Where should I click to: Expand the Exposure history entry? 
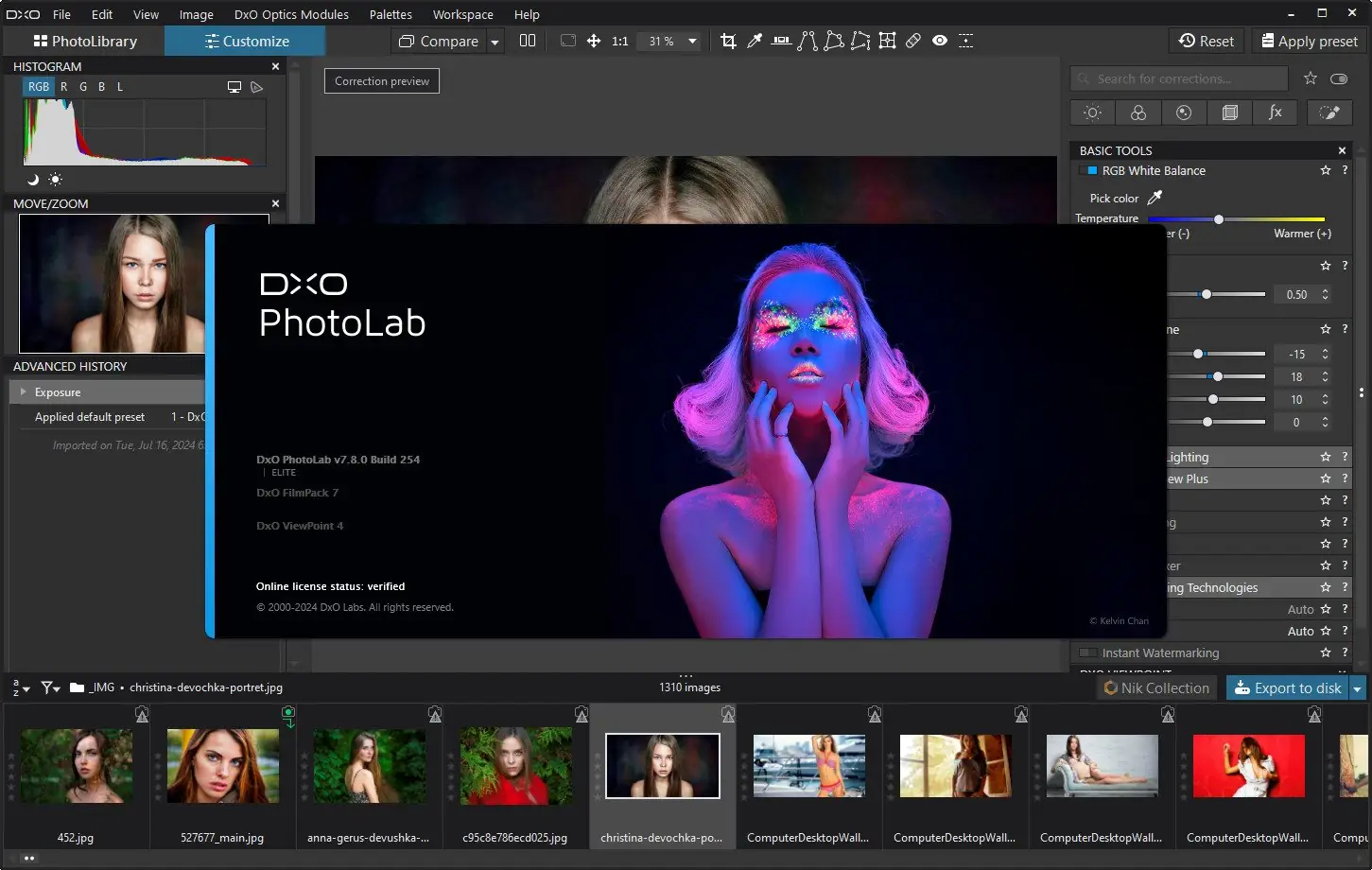point(24,392)
